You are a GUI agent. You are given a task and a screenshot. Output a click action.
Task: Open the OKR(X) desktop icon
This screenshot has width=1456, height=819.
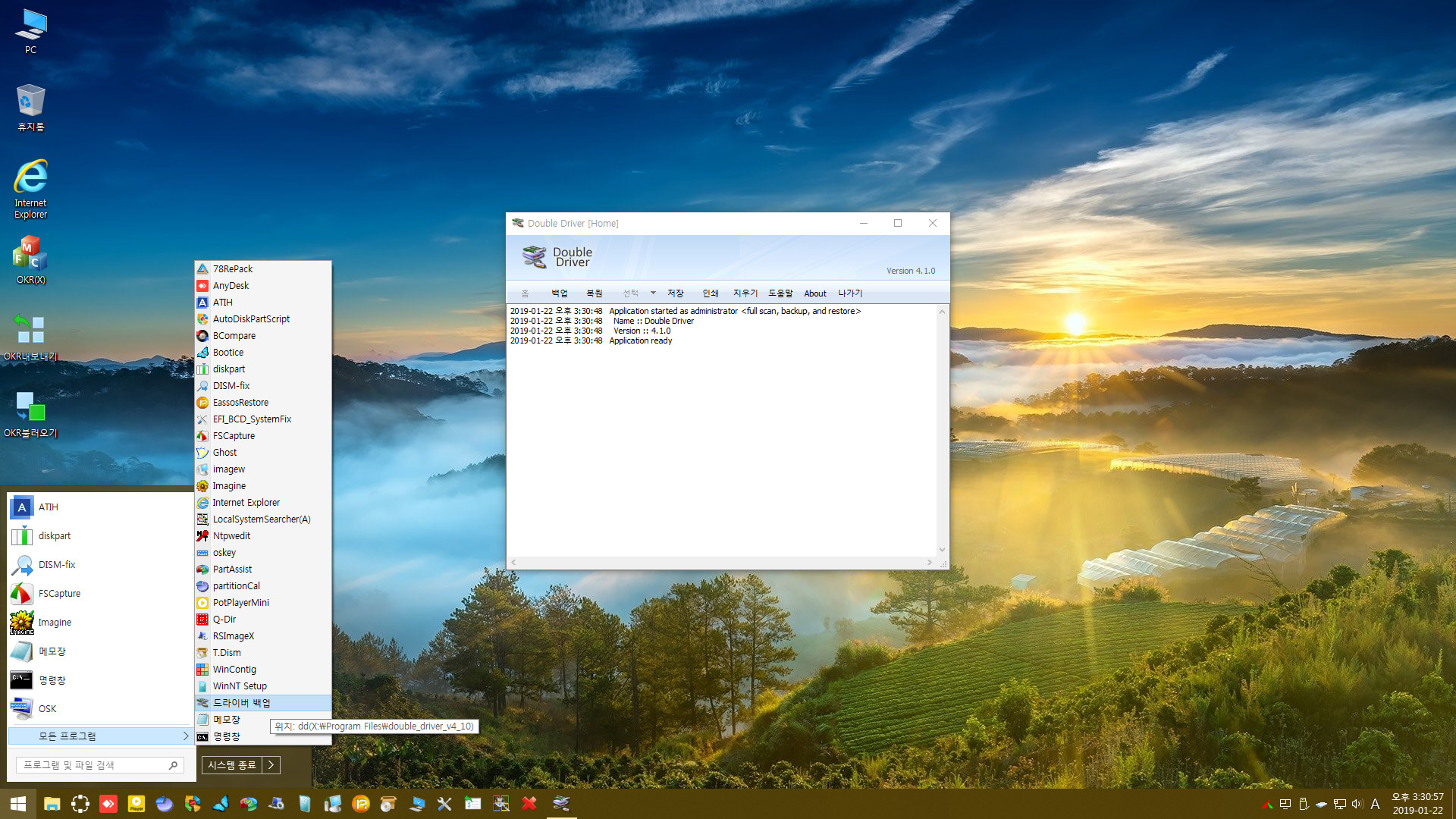click(30, 259)
